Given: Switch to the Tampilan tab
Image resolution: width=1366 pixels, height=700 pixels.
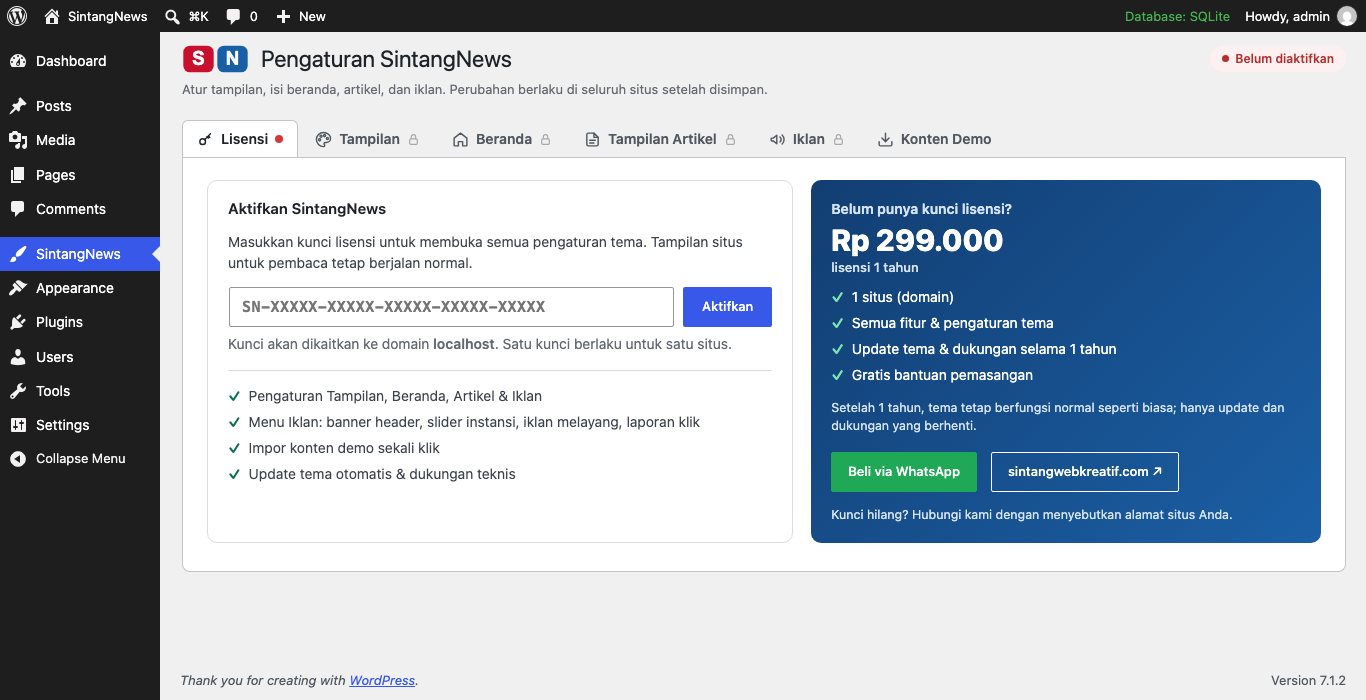Looking at the screenshot, I should pos(367,139).
